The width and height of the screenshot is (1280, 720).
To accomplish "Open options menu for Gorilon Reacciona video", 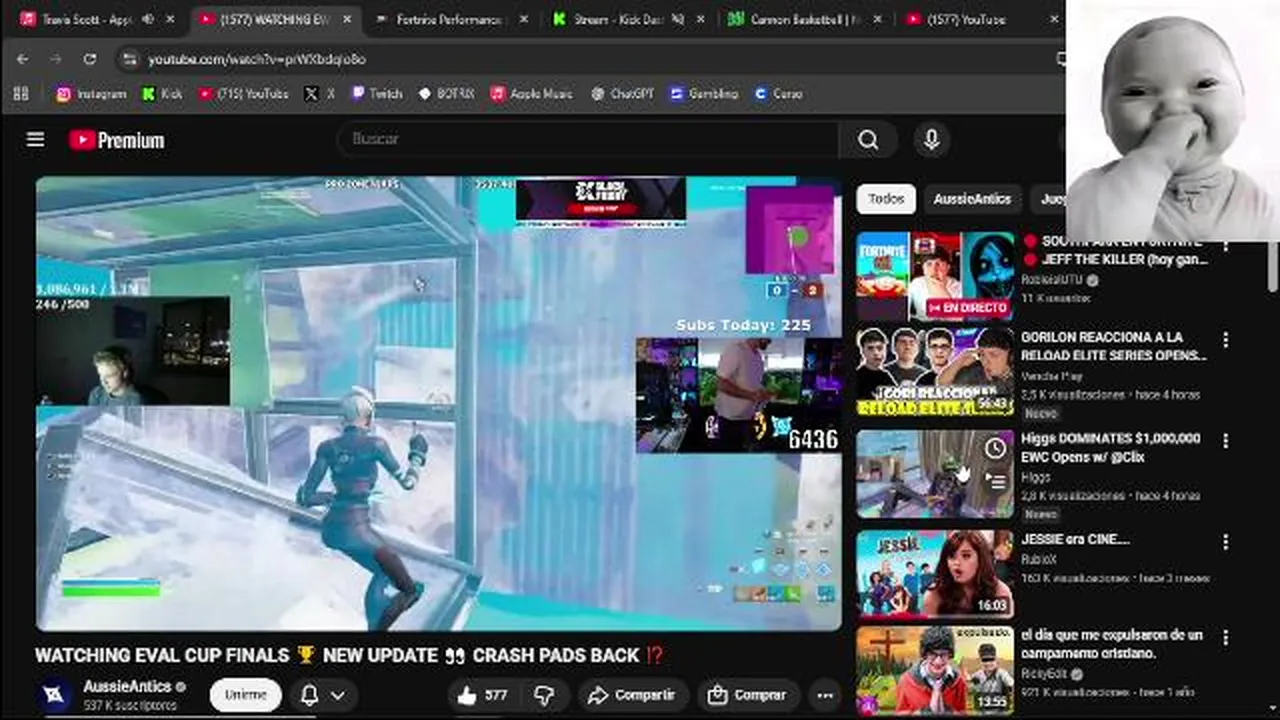I will [1225, 340].
